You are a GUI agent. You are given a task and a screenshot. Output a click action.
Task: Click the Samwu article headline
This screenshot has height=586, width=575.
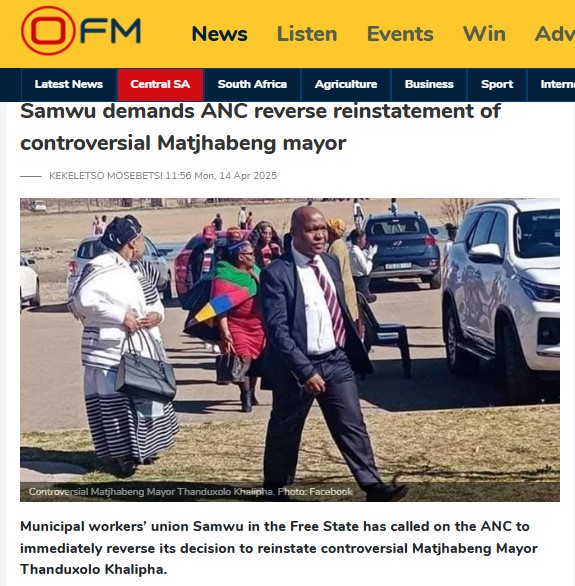[x=260, y=127]
